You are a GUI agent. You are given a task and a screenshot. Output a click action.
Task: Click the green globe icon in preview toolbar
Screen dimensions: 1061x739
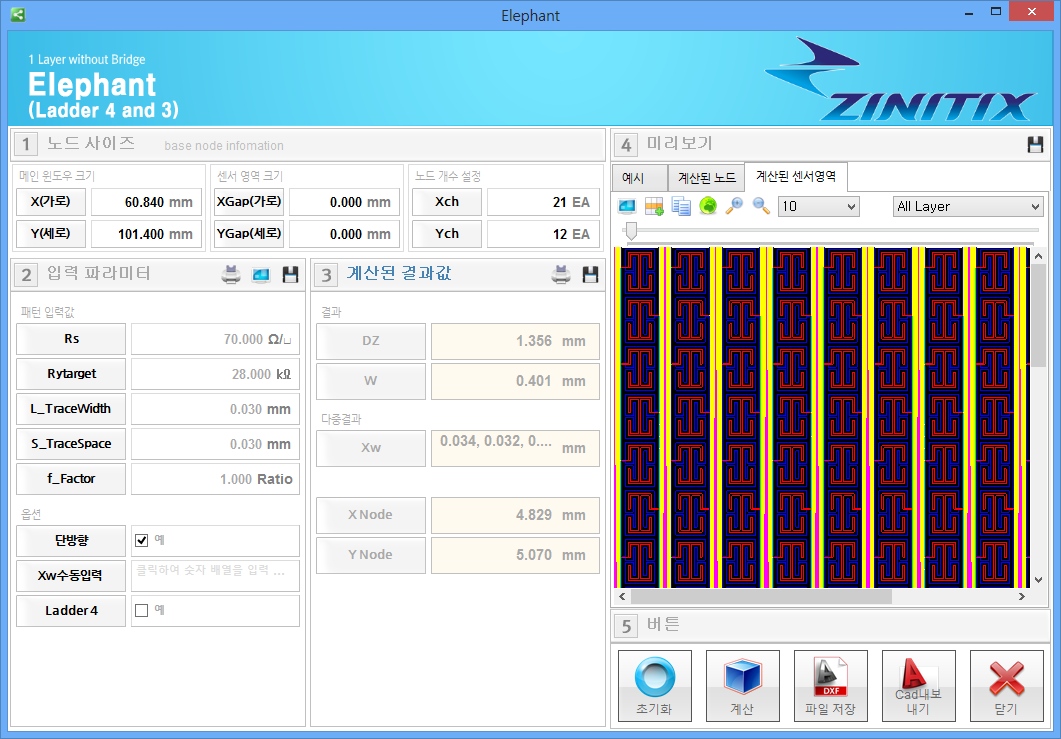pos(708,206)
